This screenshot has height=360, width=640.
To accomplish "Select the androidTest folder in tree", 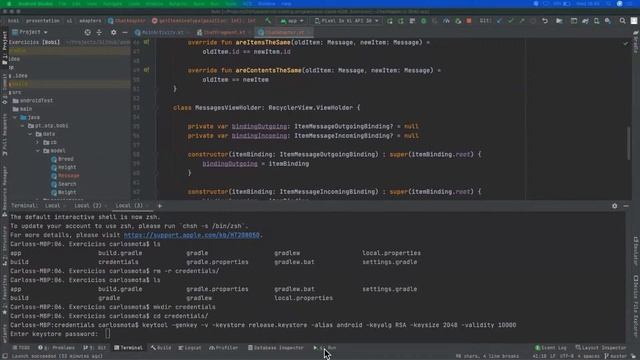I will tap(33, 100).
